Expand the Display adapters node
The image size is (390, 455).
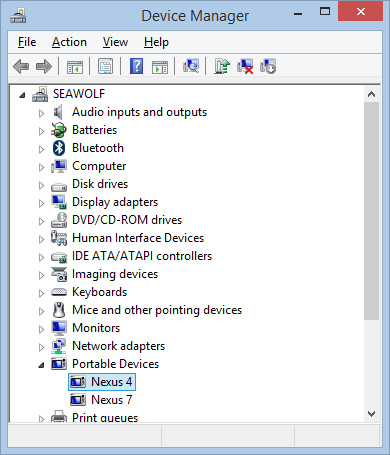[x=41, y=203]
